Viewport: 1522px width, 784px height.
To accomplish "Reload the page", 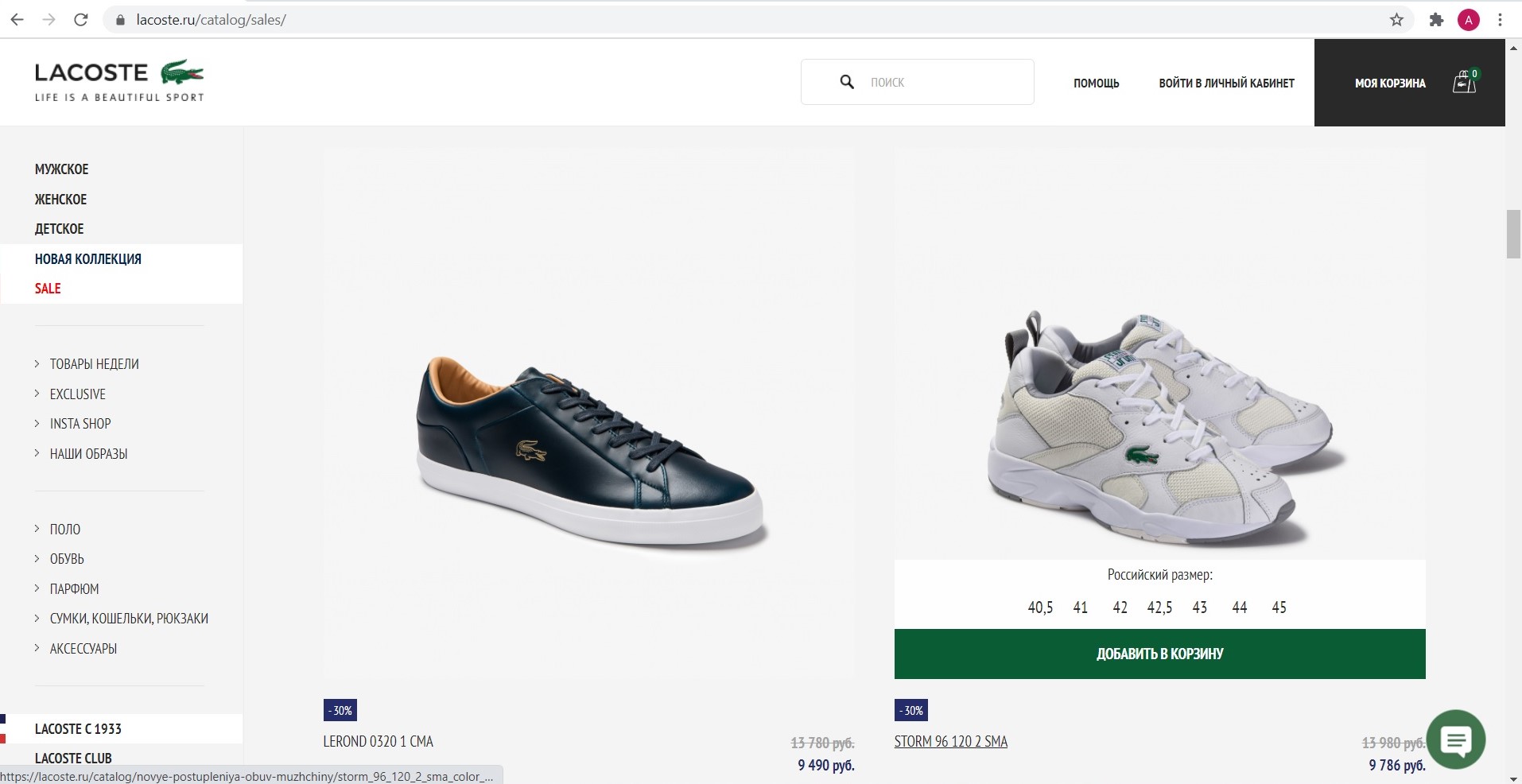I will [x=80, y=20].
